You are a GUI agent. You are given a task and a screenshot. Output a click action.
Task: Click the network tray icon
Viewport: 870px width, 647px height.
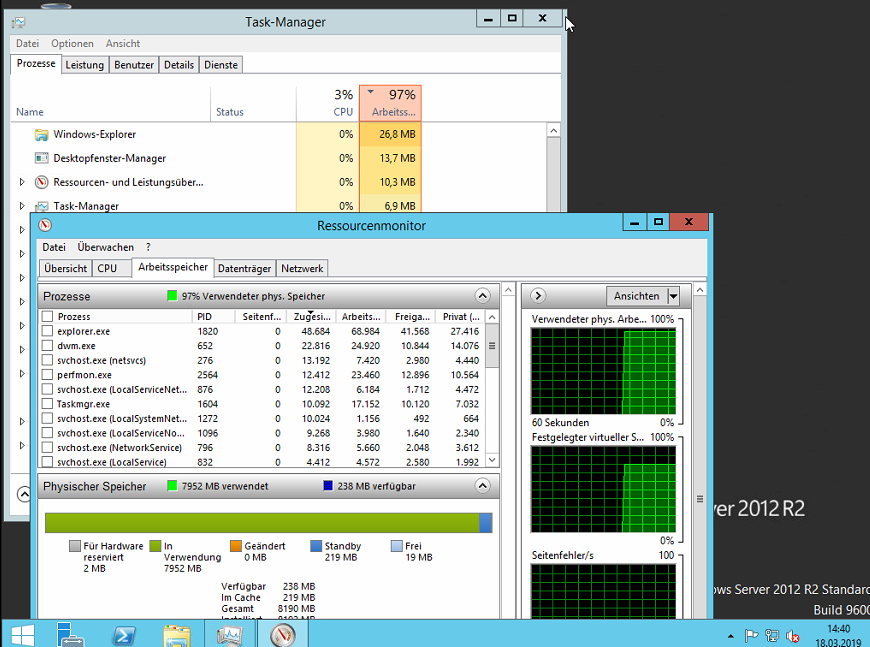click(x=772, y=636)
